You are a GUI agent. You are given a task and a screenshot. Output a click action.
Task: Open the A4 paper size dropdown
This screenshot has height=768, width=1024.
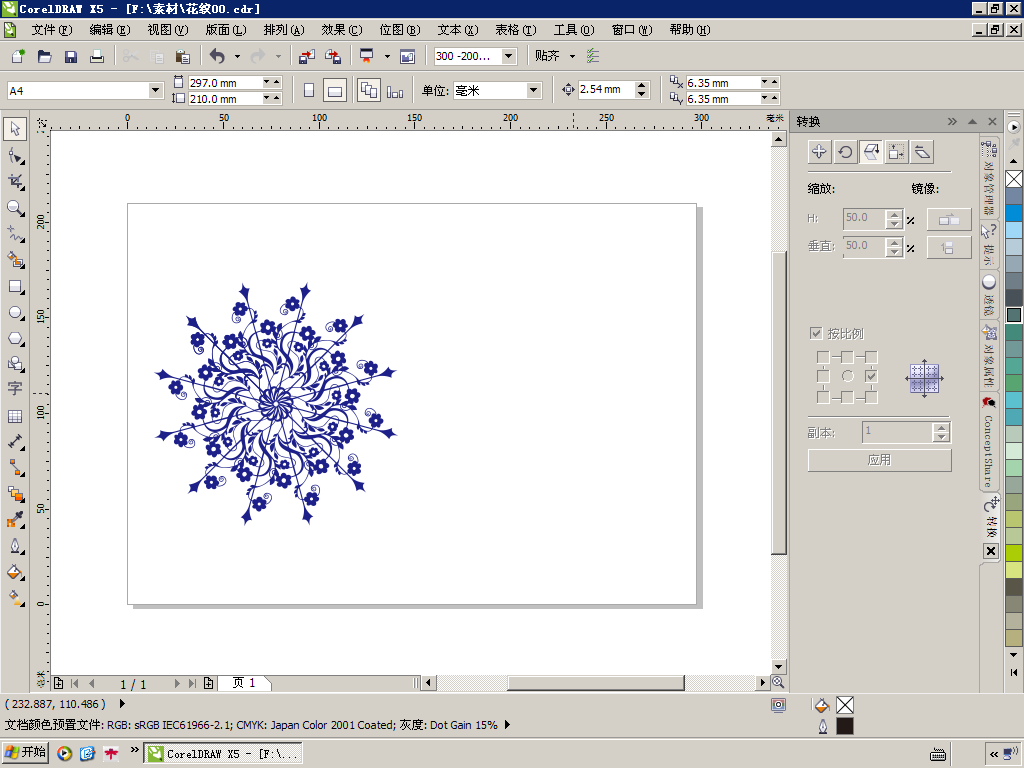click(x=155, y=90)
